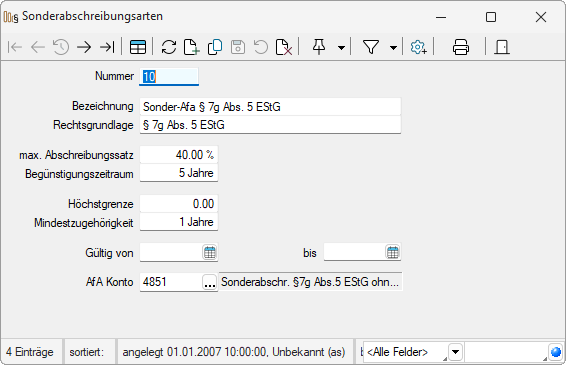566x365 pixels.
Task: Save the current record
Action: (238, 47)
